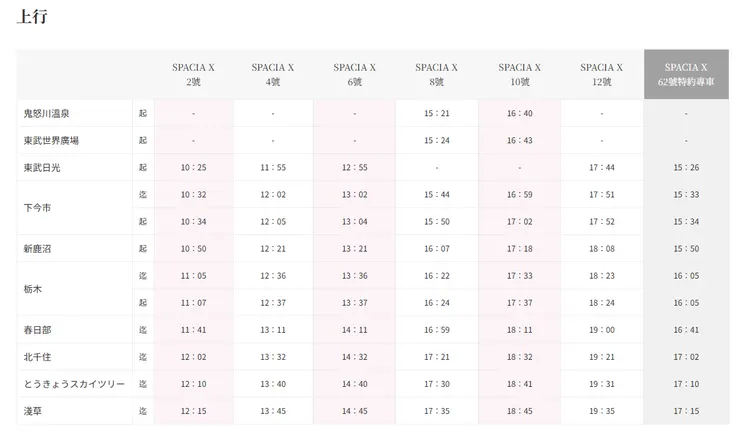Click the SPACIA X 6號 header cell
Viewport: 740px width, 441px height.
[x=354, y=74]
